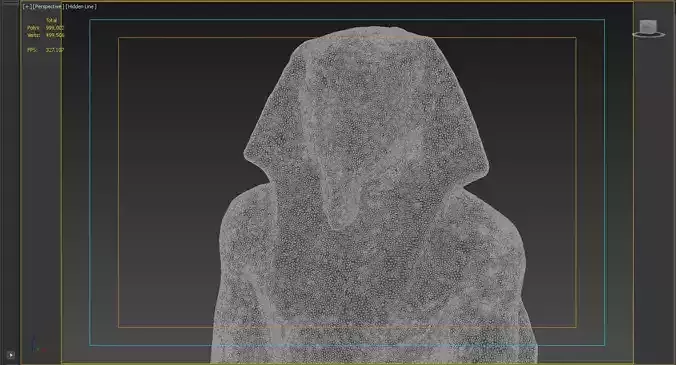676x365 pixels.
Task: Select the Polys count statistic text
Action: [45, 28]
